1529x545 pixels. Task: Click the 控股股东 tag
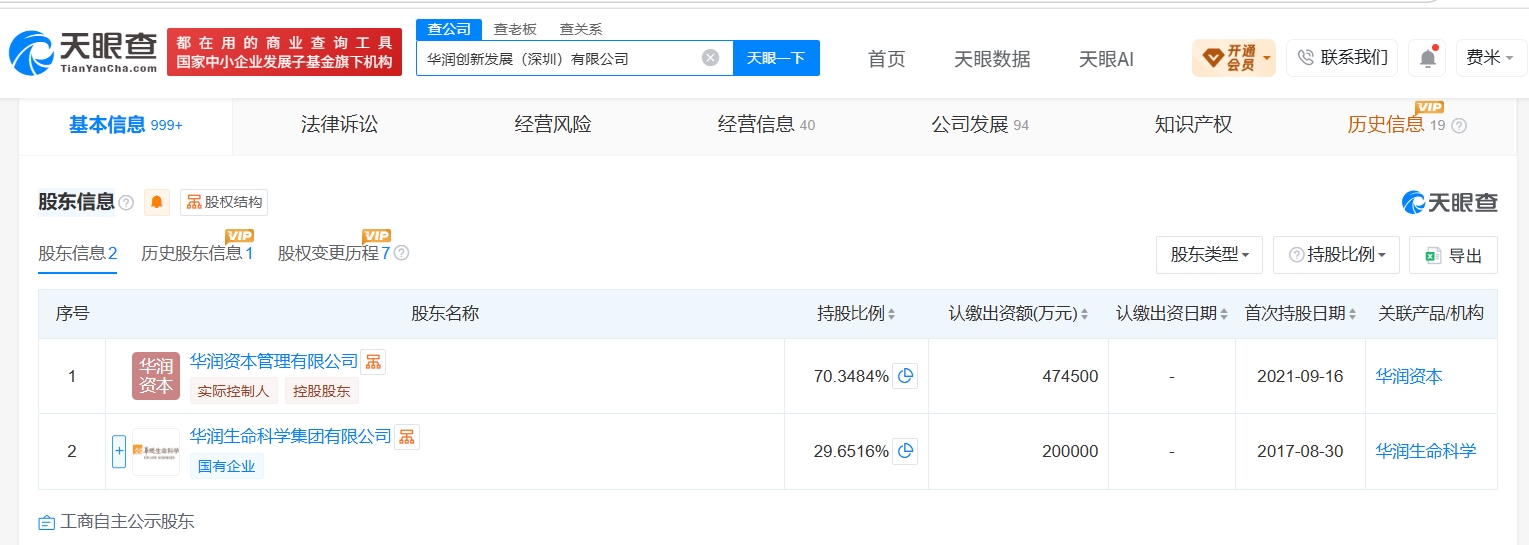pos(322,391)
